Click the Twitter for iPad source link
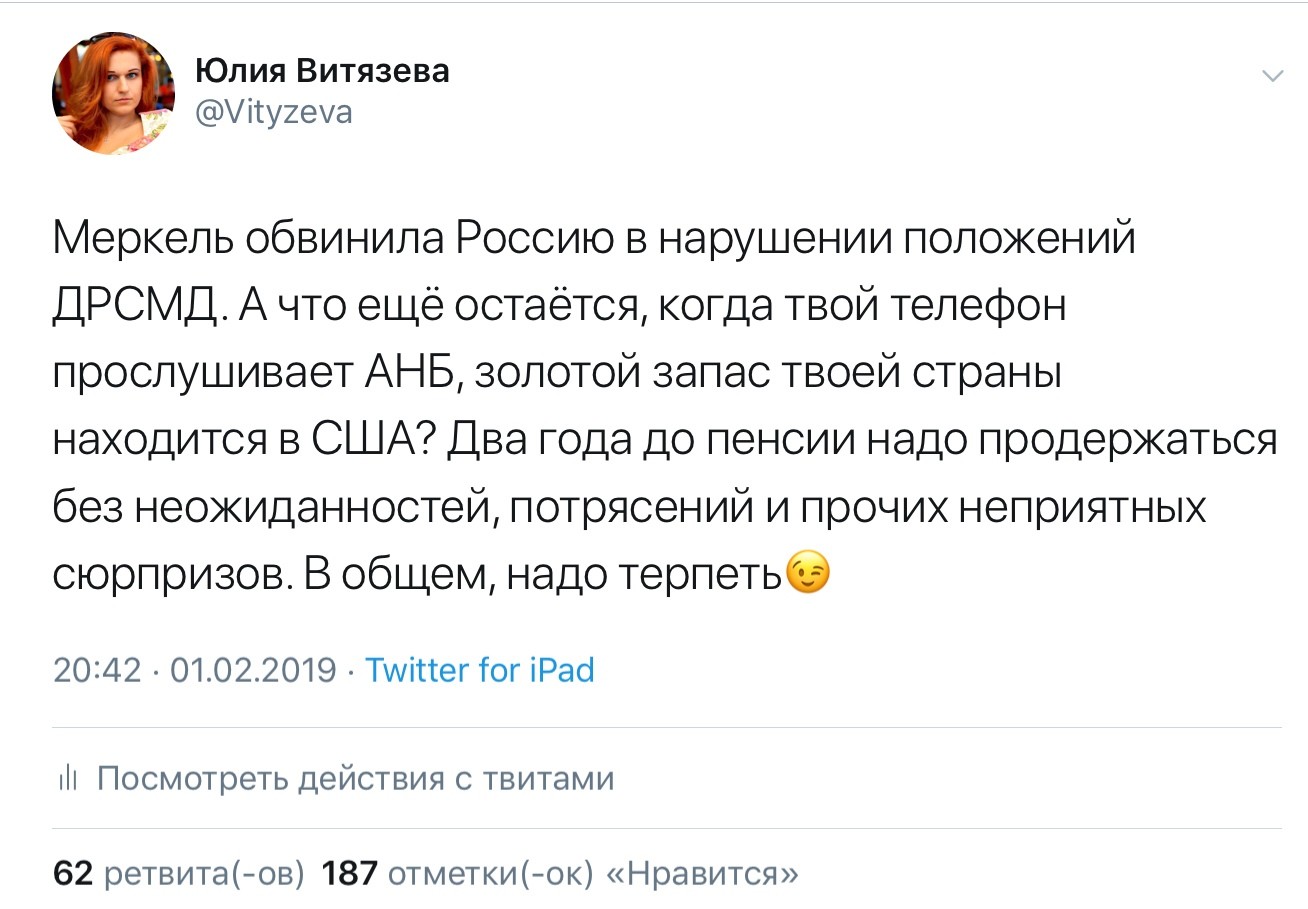Viewport: 1308px width, 909px height. pos(480,669)
